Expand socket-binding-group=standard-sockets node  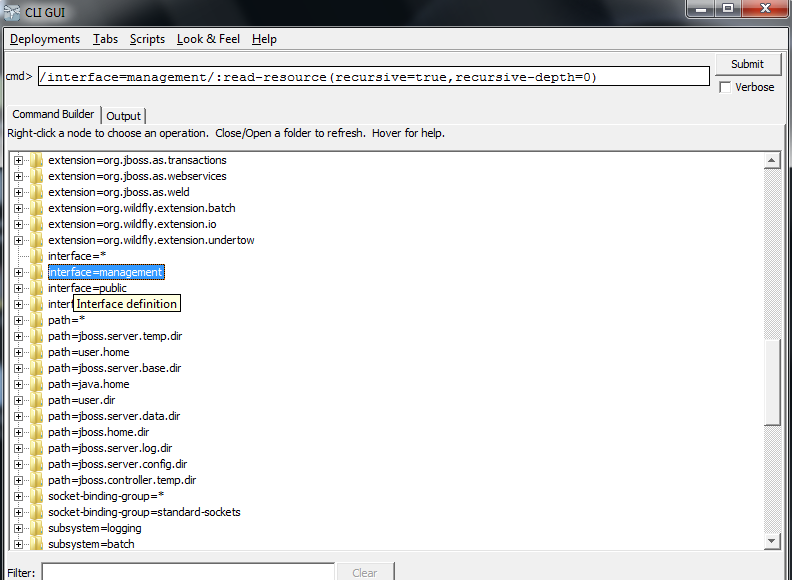[18, 512]
